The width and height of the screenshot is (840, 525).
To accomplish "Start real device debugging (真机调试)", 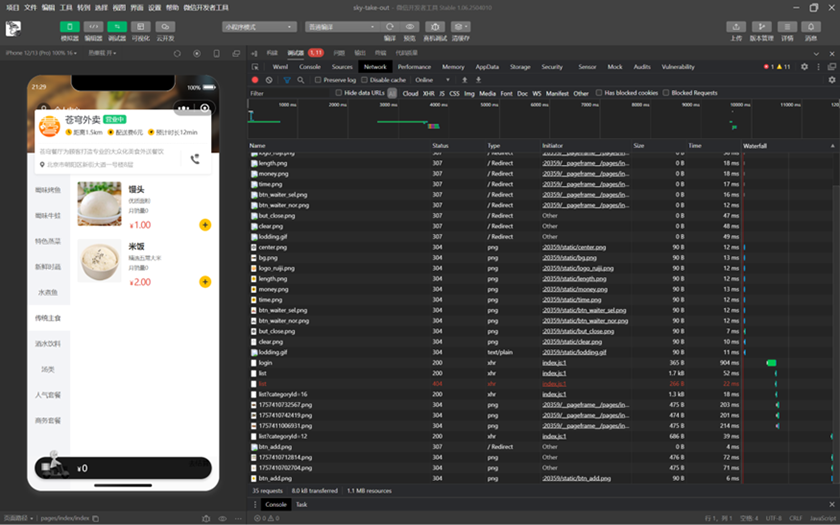I will [435, 27].
